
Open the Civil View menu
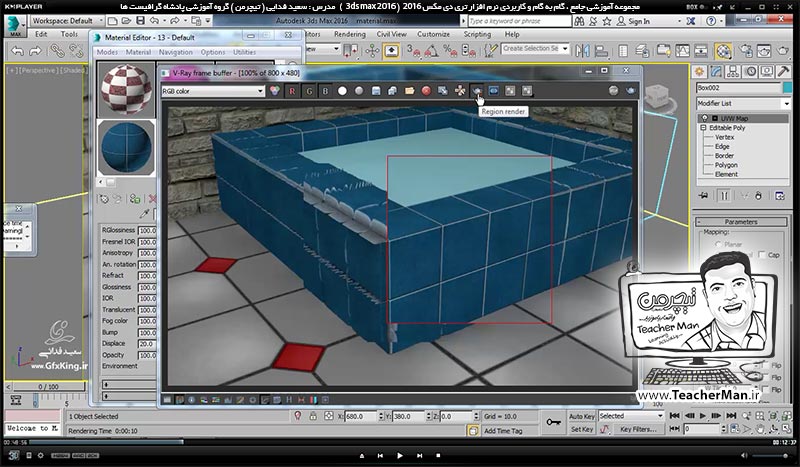coord(391,34)
